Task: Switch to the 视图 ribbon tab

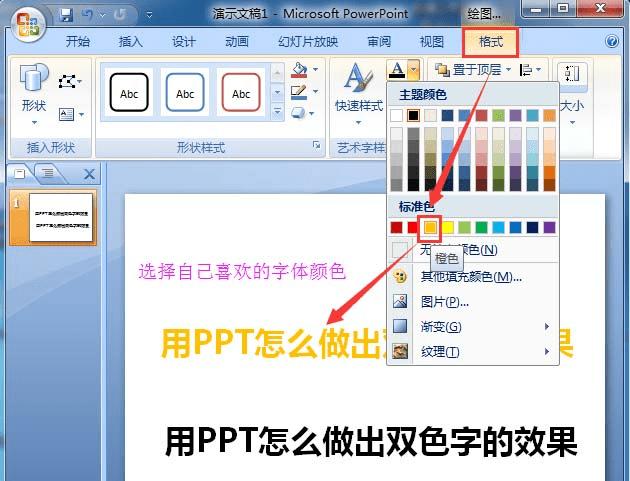Action: click(x=432, y=41)
